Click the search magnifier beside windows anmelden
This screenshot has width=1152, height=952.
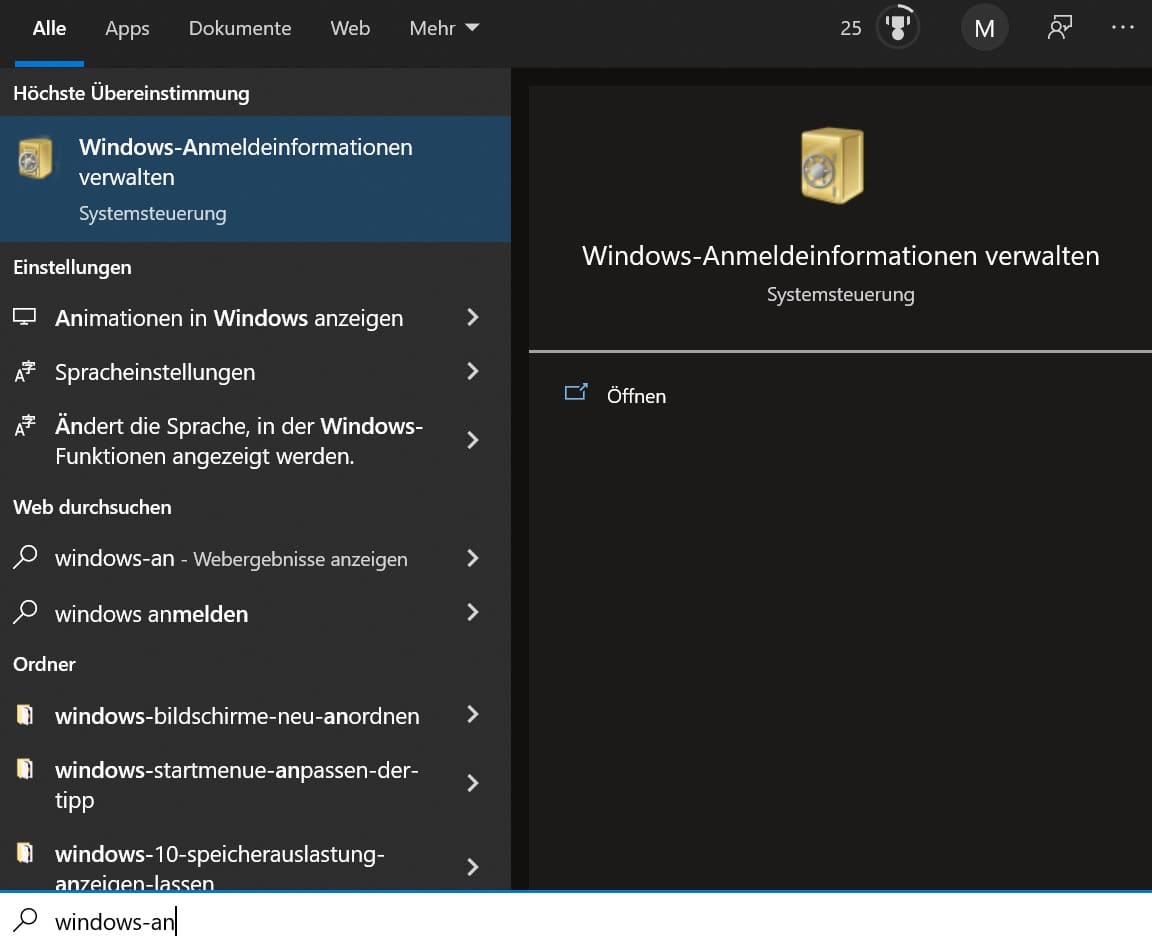25,613
